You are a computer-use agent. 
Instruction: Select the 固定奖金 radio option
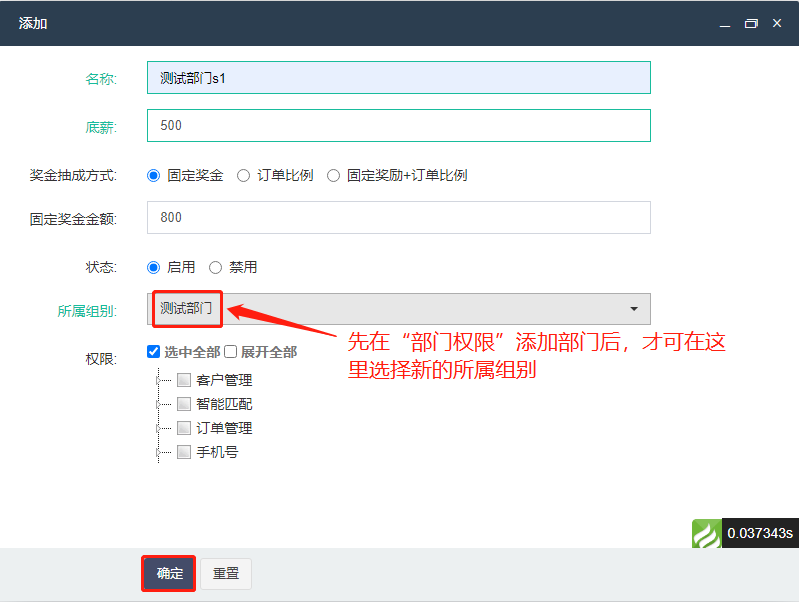point(153,176)
